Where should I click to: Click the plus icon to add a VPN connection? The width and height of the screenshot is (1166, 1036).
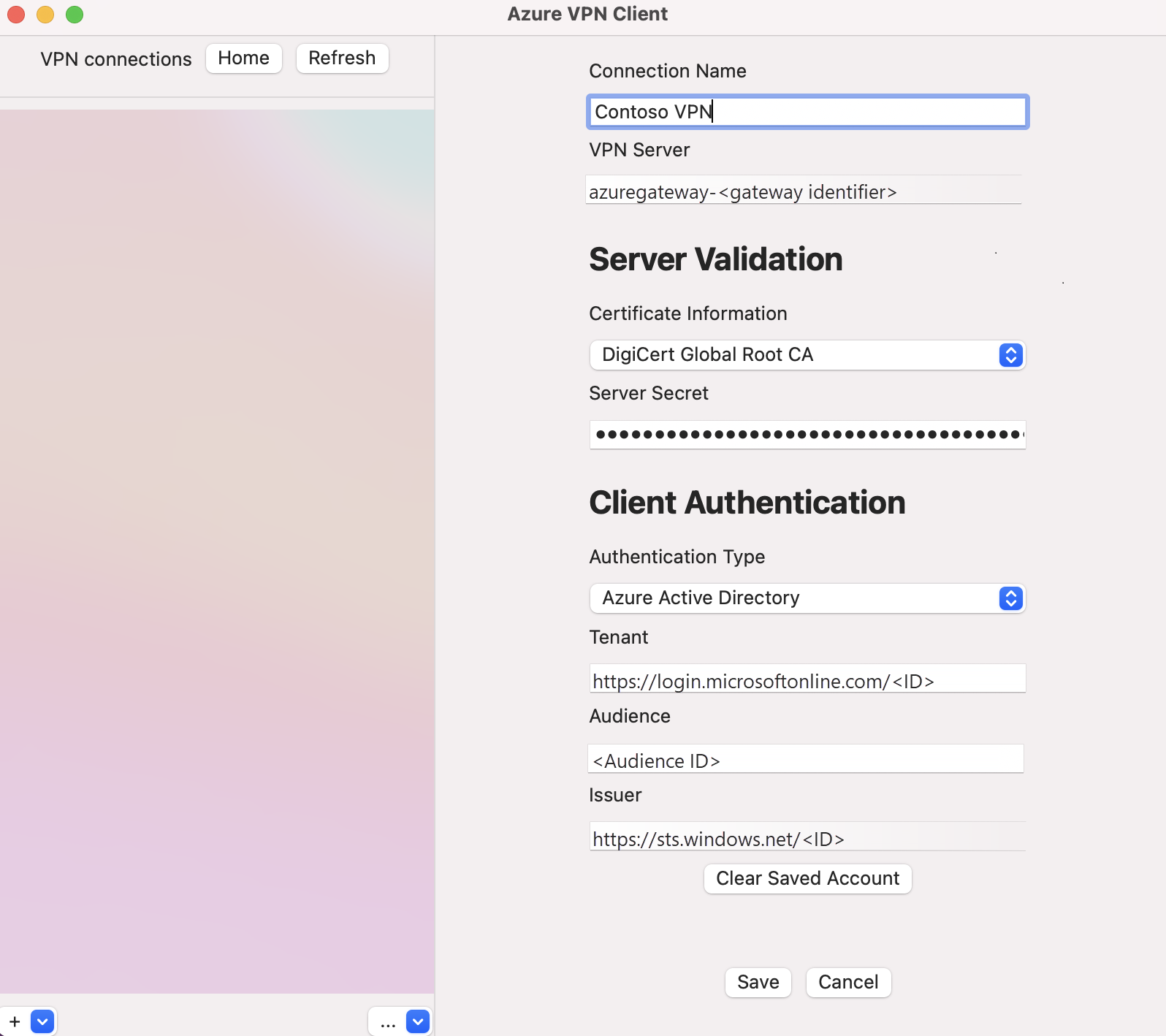[x=15, y=1021]
